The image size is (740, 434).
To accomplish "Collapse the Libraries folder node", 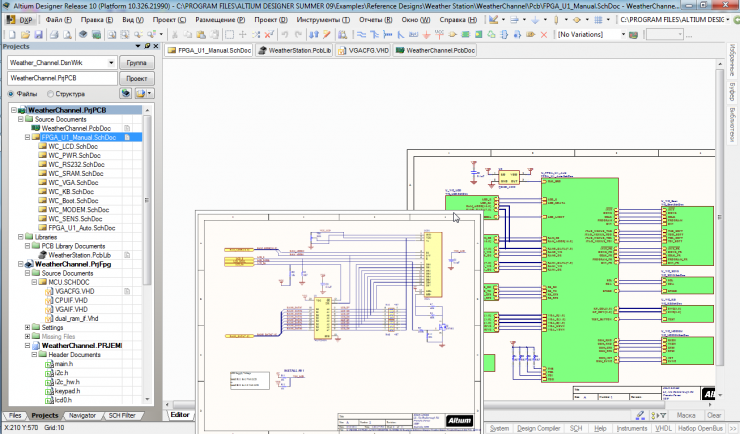I will pos(20,237).
